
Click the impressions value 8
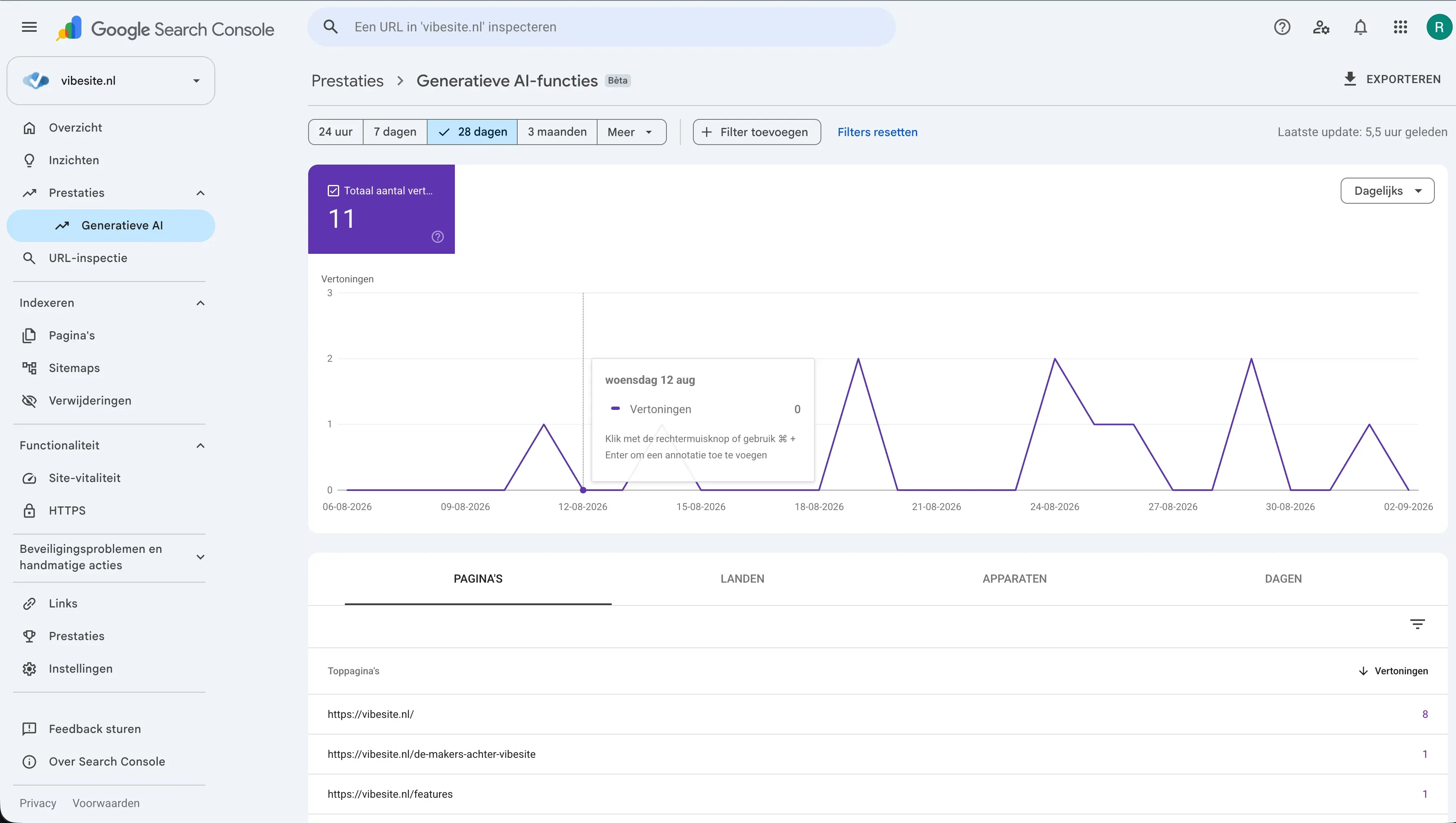coord(1425,715)
